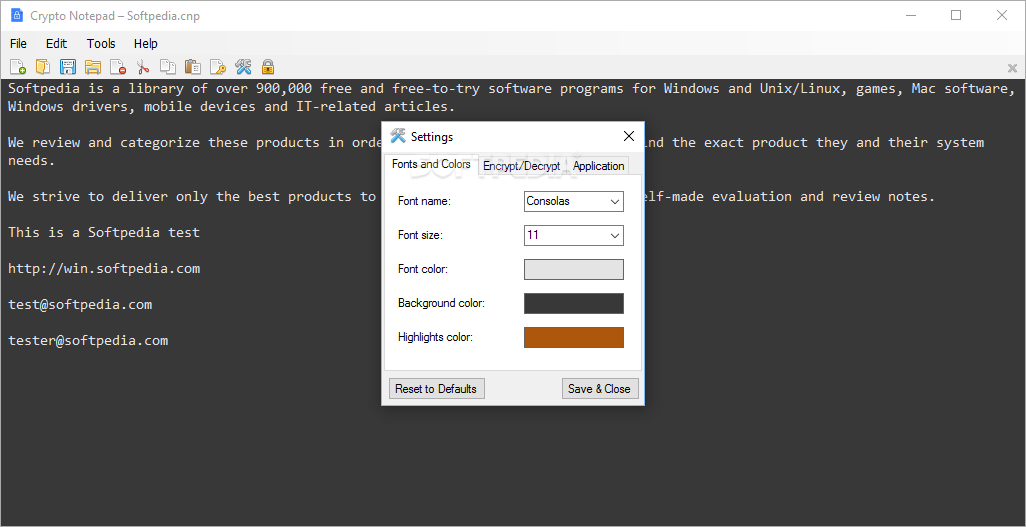The height and width of the screenshot is (527, 1026).
Task: Maximize the Crypto Notepad window
Action: point(956,15)
